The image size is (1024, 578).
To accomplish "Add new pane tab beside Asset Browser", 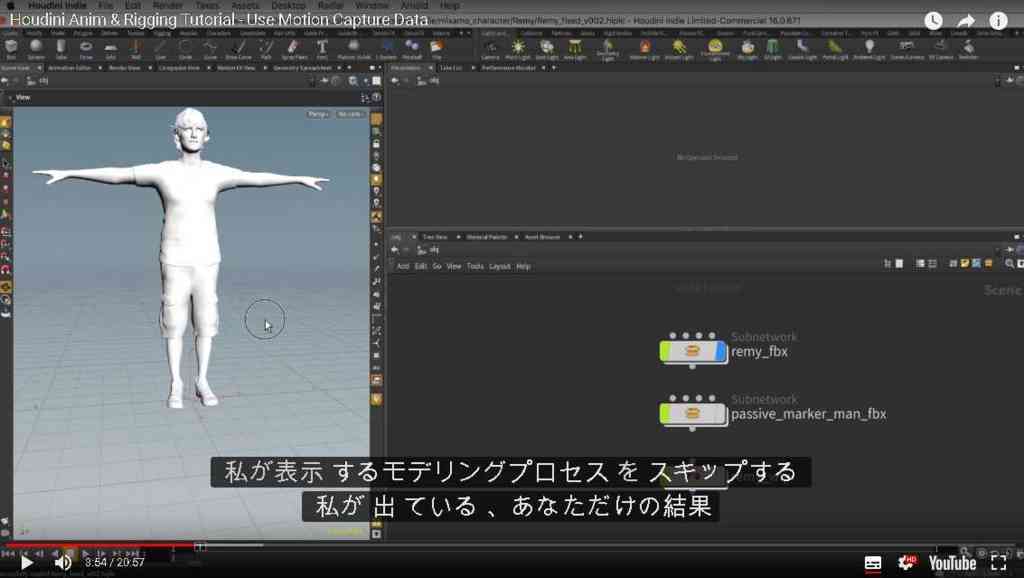I will point(580,236).
